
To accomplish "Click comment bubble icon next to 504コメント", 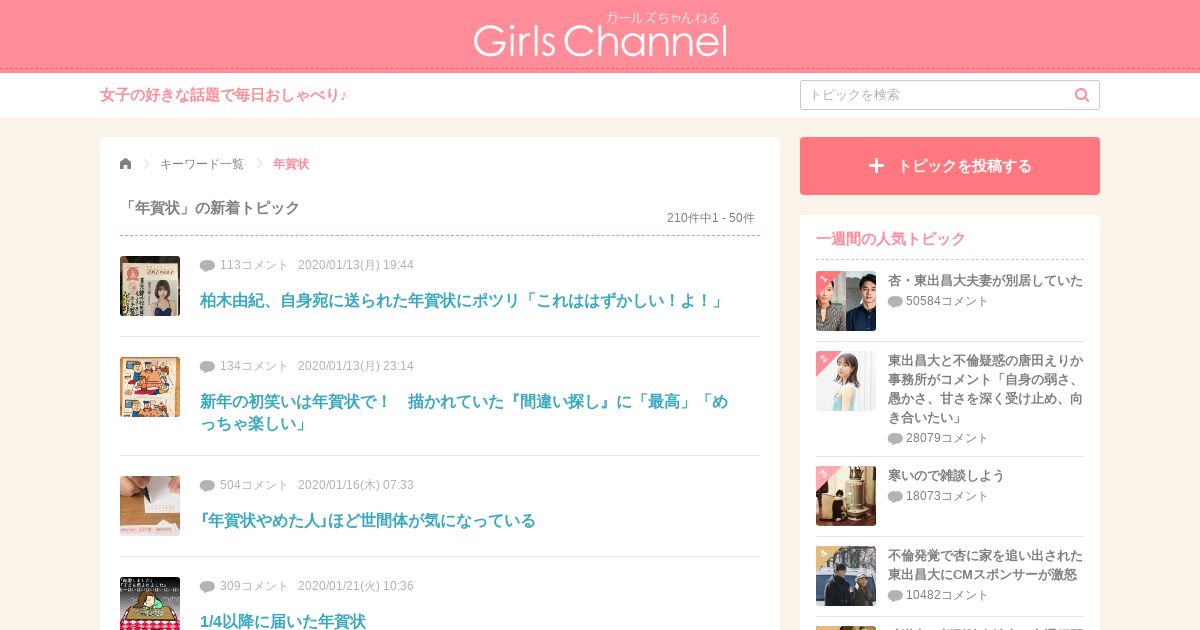I will coord(207,486).
